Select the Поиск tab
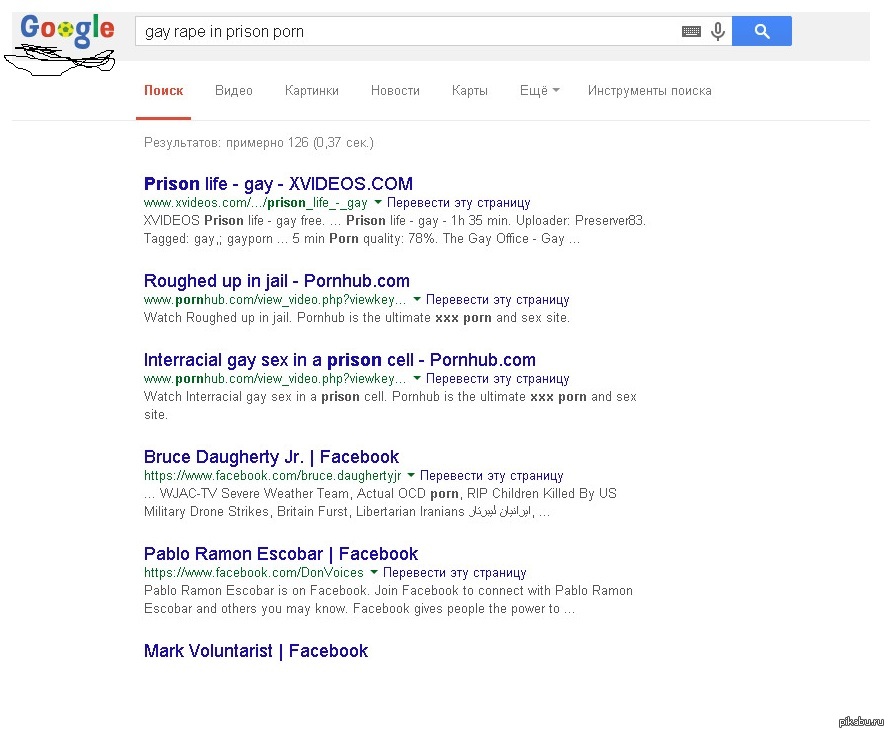The image size is (889, 733). 163,91
